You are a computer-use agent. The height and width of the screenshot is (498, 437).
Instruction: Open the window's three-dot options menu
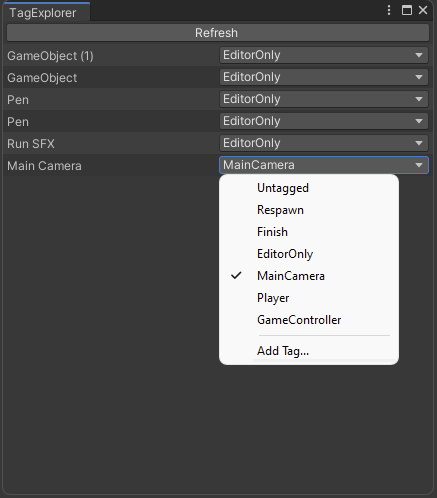tap(389, 10)
